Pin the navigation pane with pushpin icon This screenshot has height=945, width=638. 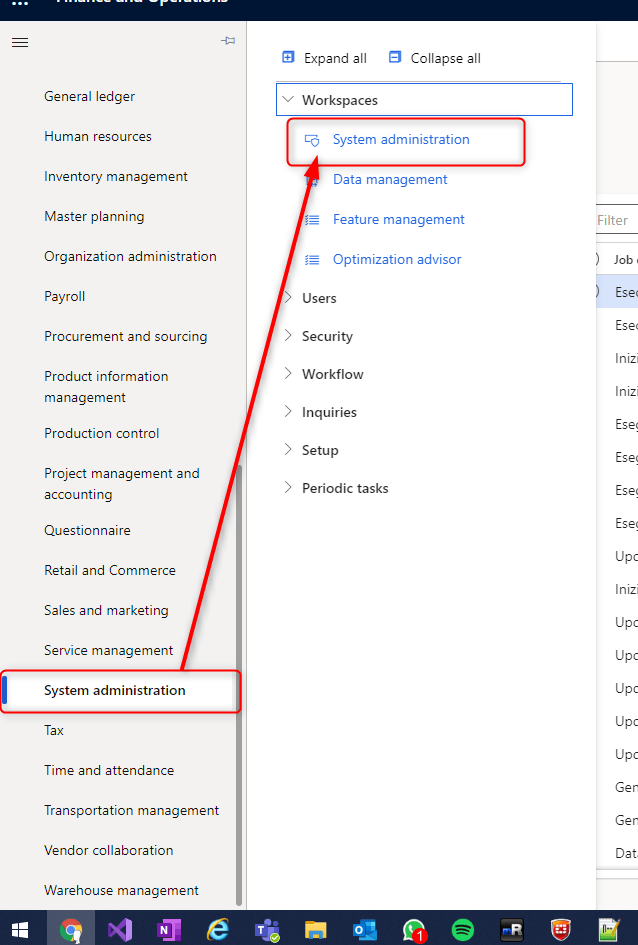coord(228,41)
